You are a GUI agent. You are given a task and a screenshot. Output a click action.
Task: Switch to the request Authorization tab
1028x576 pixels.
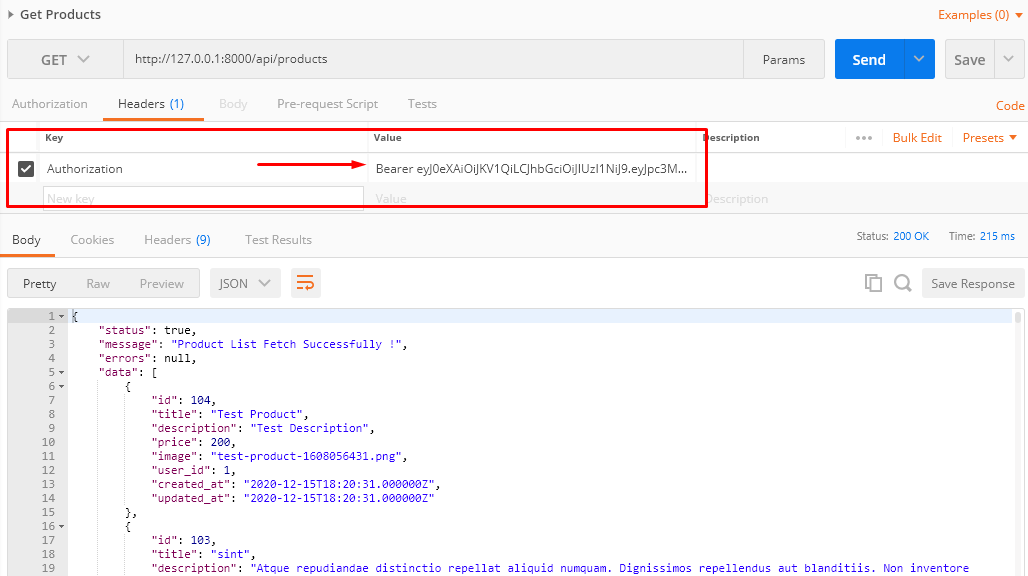click(49, 104)
